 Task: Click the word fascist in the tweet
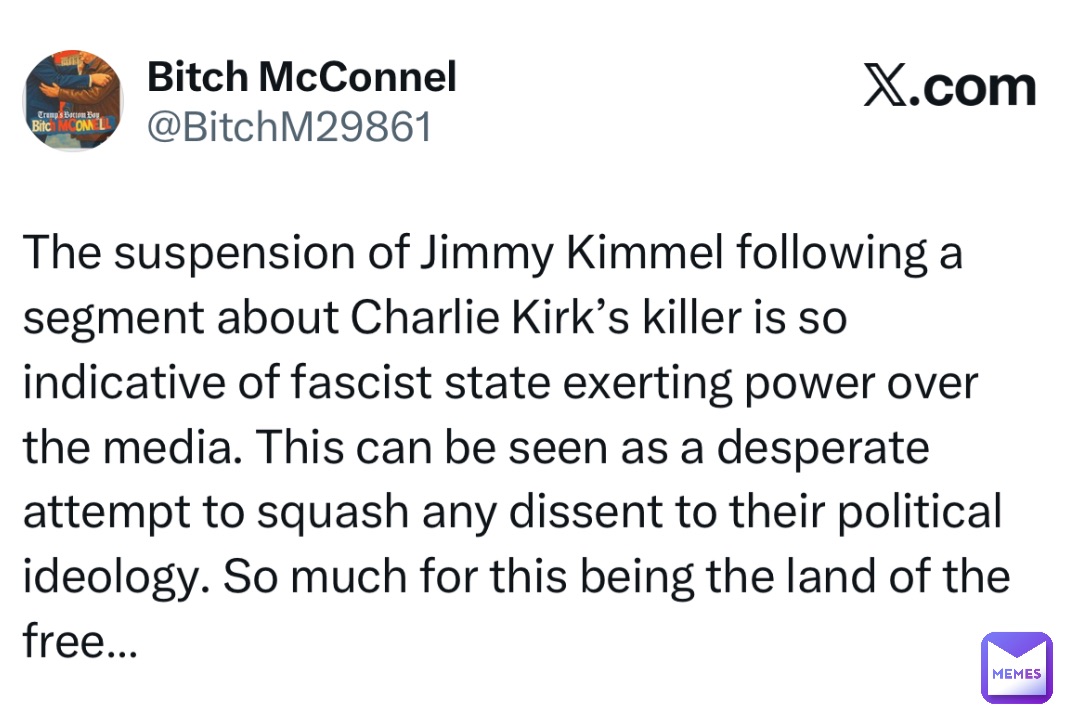click(362, 382)
